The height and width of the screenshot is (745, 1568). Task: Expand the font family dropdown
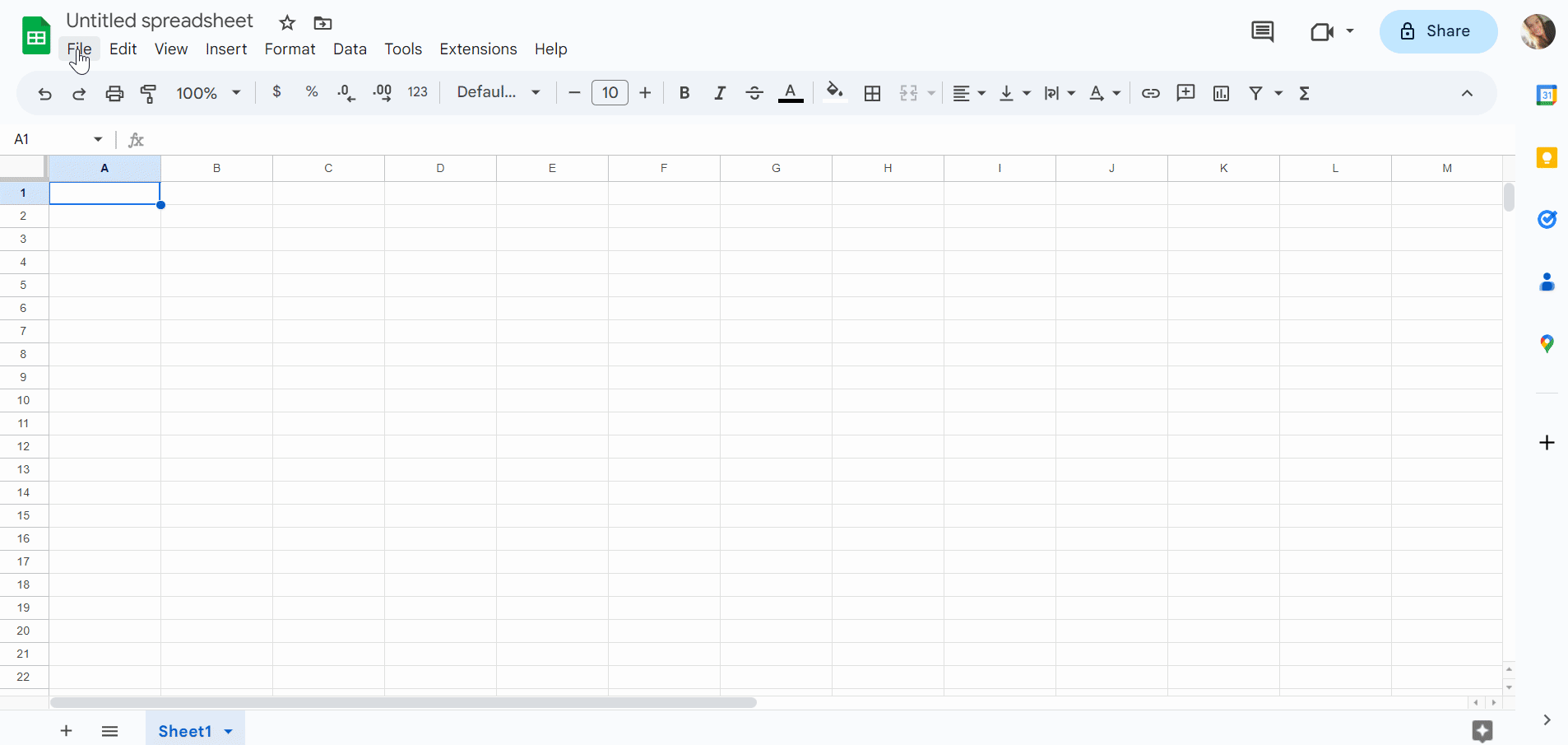536,93
